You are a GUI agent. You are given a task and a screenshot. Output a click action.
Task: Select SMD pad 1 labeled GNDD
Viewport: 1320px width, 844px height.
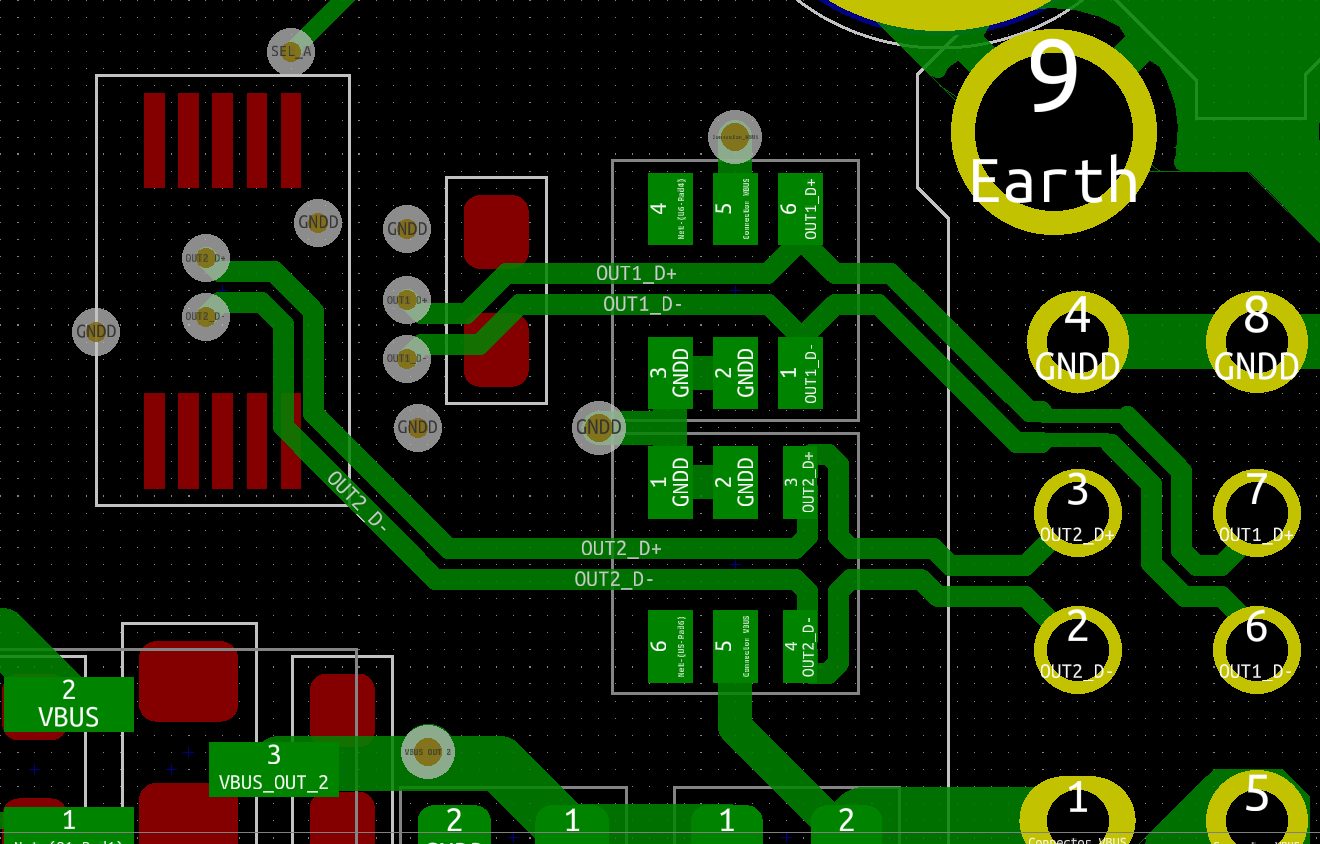670,482
